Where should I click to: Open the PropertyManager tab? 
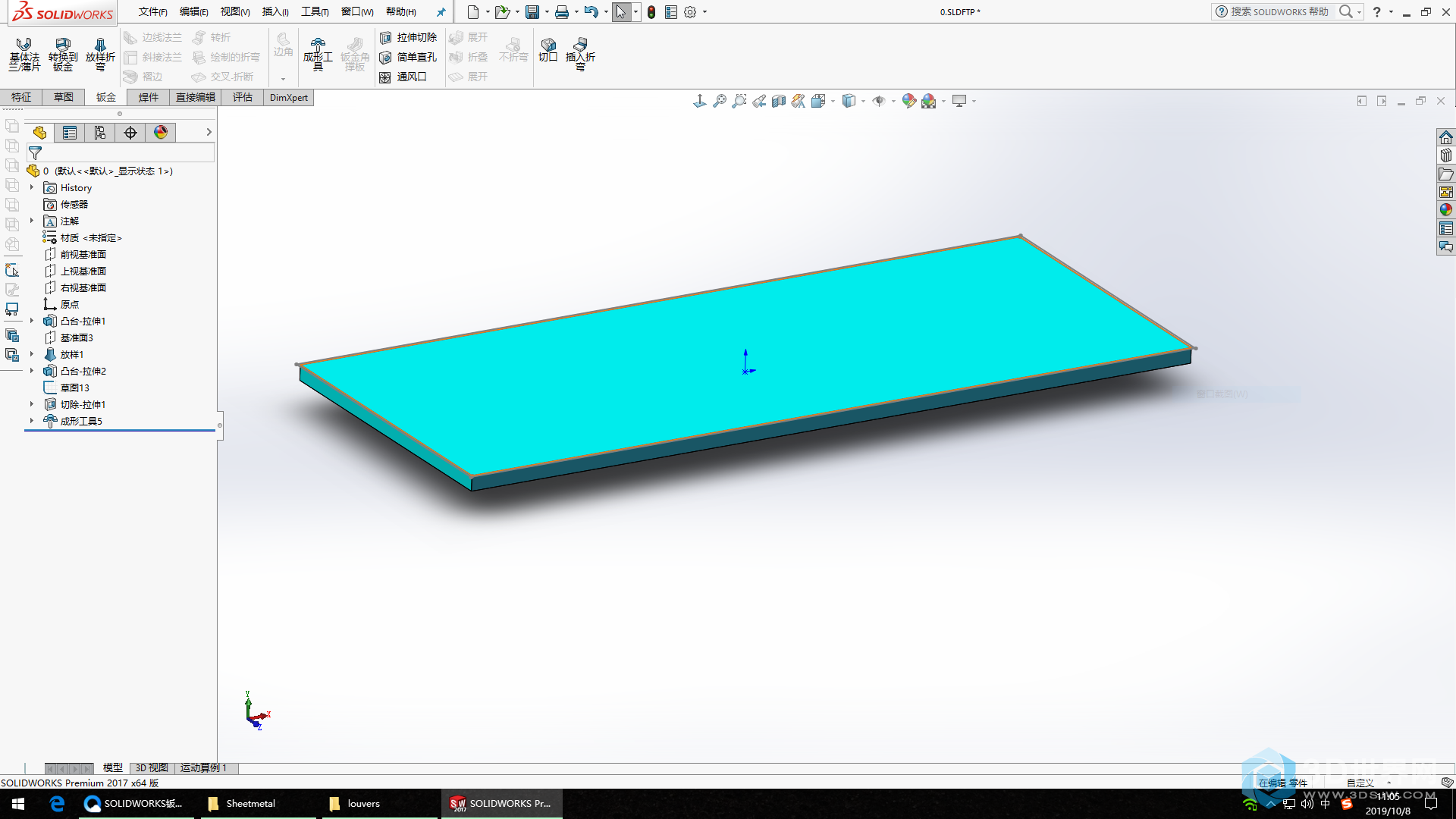70,133
